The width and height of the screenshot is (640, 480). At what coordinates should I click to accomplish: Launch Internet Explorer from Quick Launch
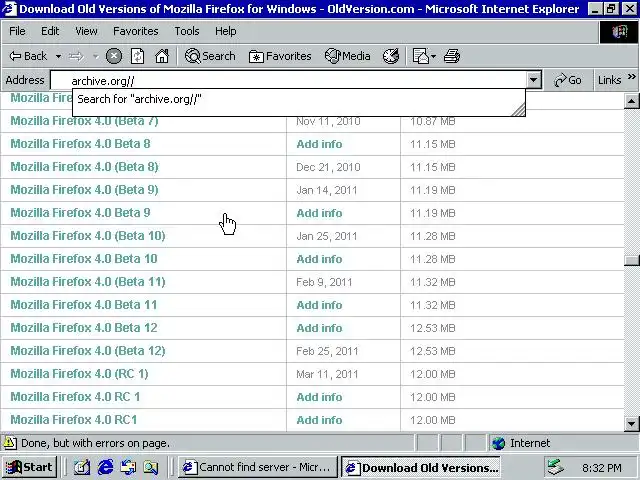coord(105,467)
